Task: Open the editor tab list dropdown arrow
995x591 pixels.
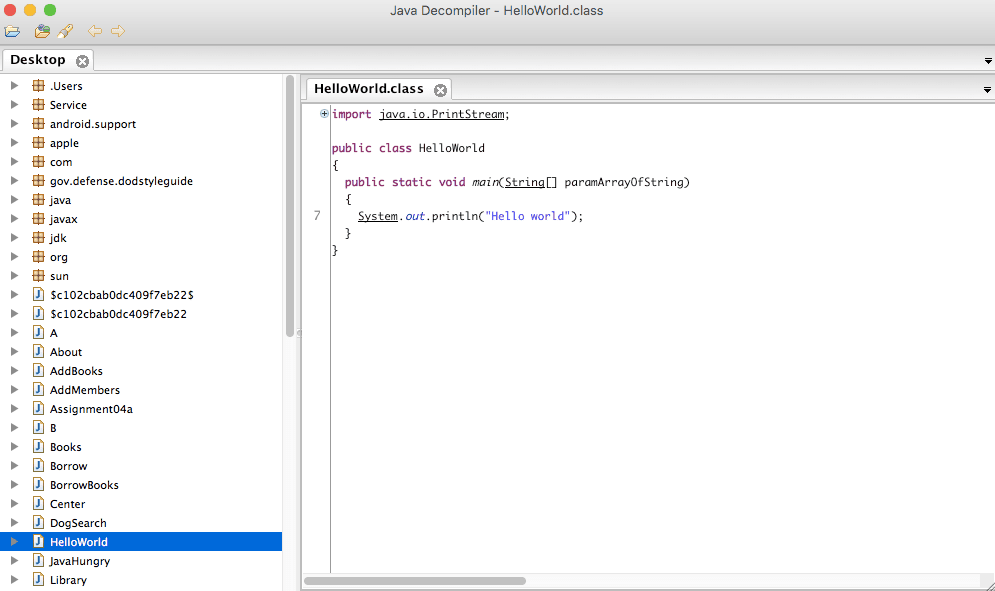Action: (x=987, y=90)
